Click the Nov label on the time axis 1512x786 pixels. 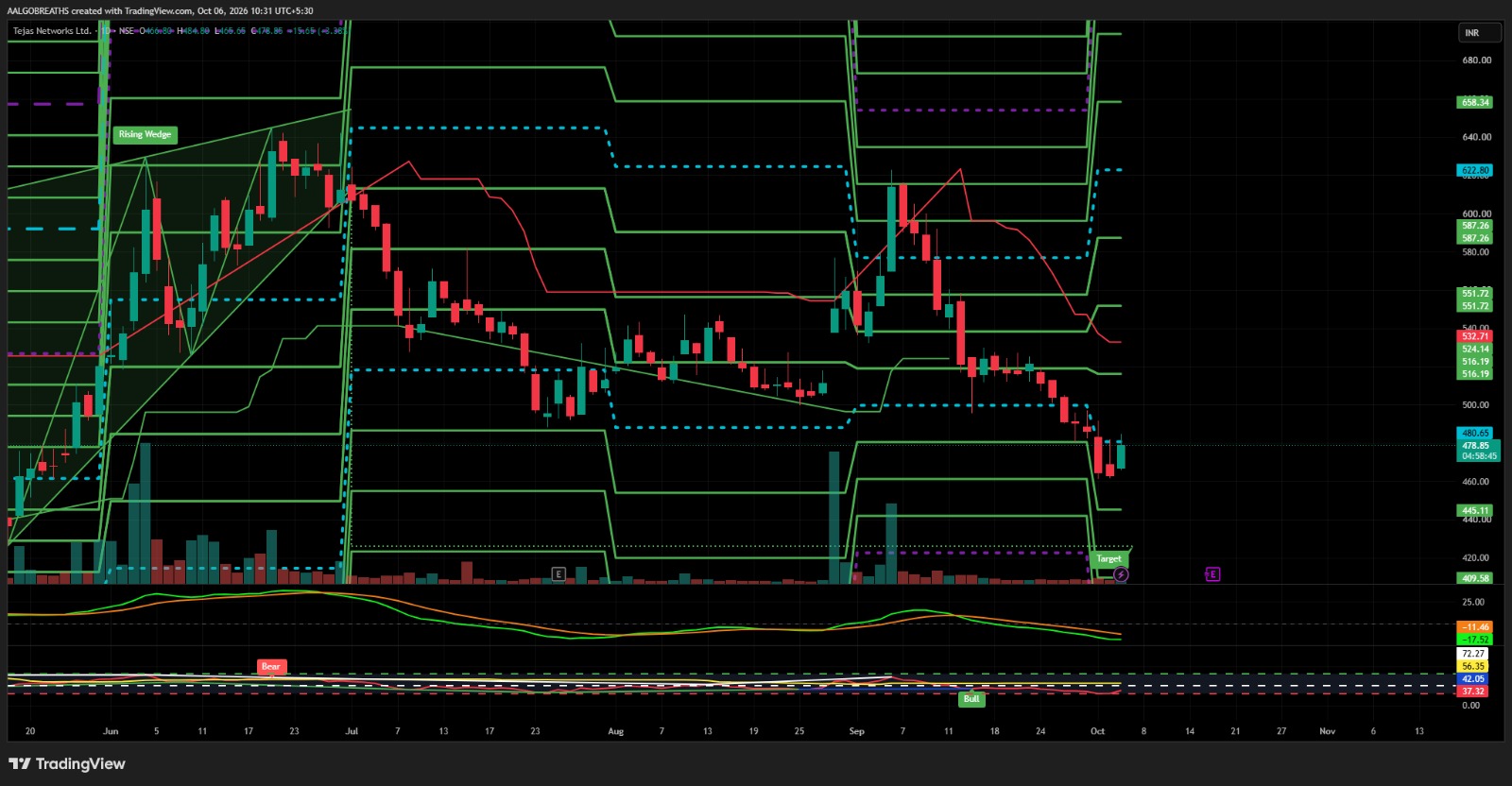click(x=1328, y=731)
